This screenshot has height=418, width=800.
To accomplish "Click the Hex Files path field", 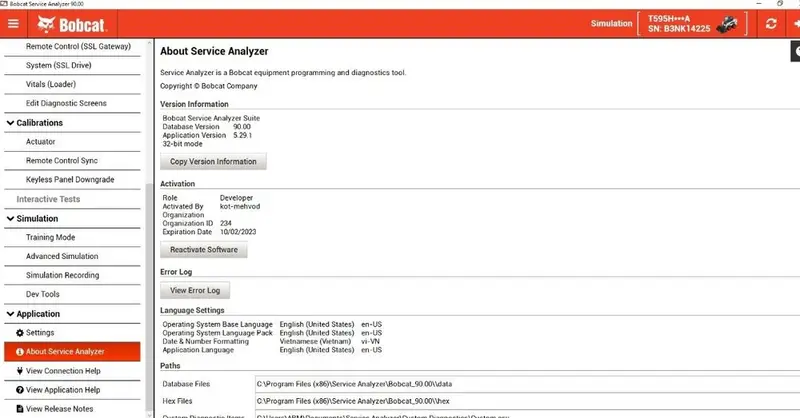I will point(527,401).
